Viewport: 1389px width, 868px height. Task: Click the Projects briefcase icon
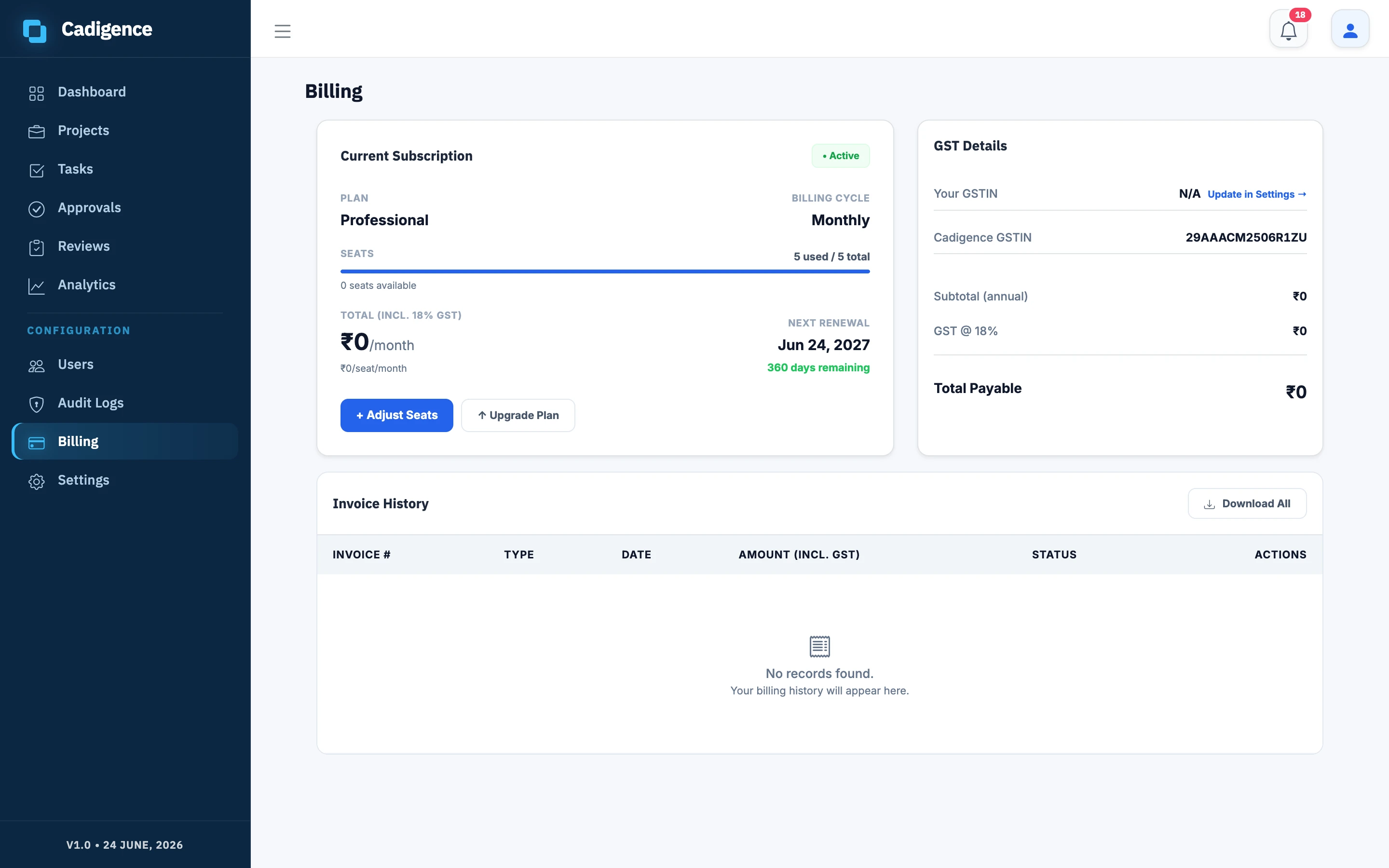[37, 132]
